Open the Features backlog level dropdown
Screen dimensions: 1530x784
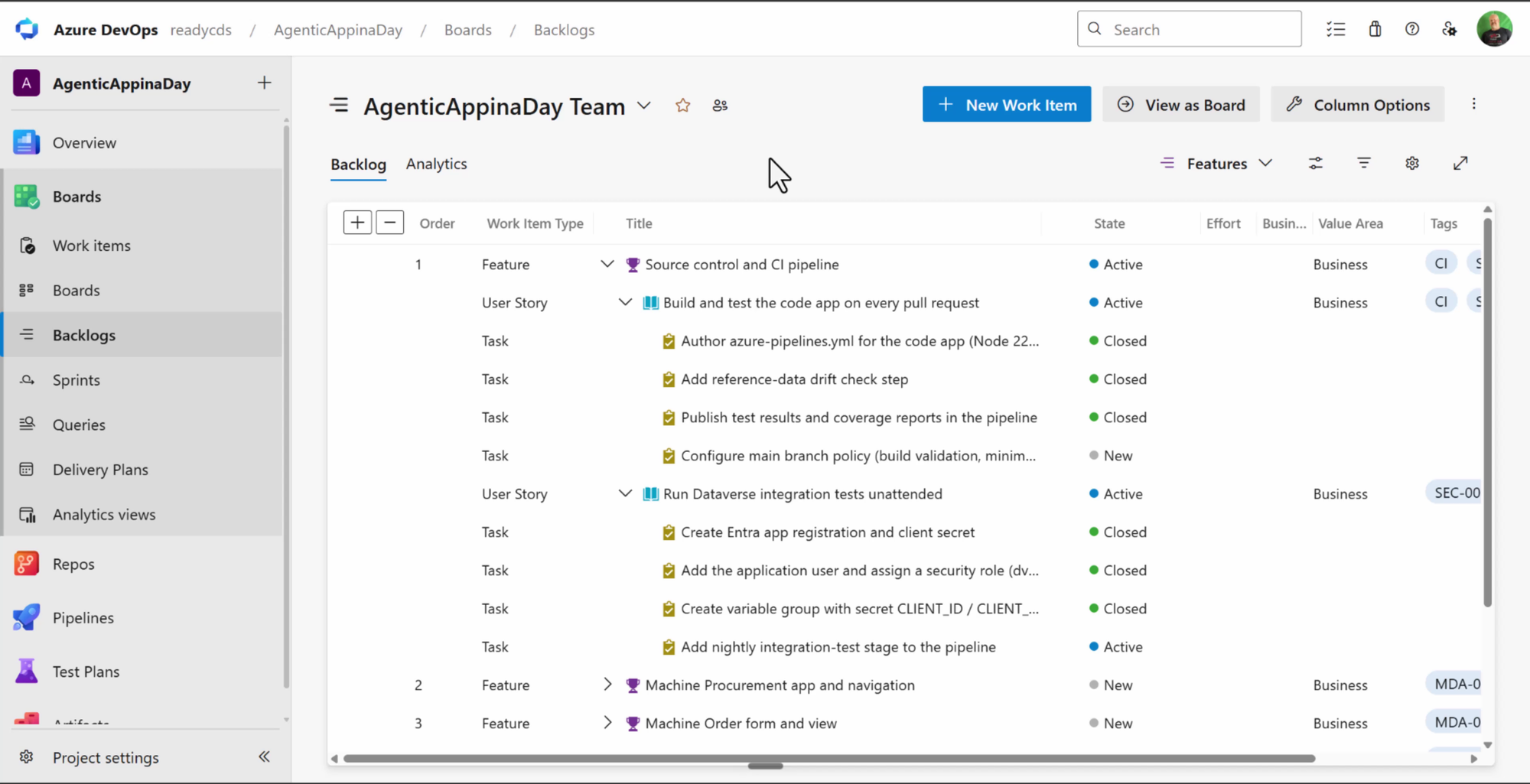pyautogui.click(x=1216, y=163)
